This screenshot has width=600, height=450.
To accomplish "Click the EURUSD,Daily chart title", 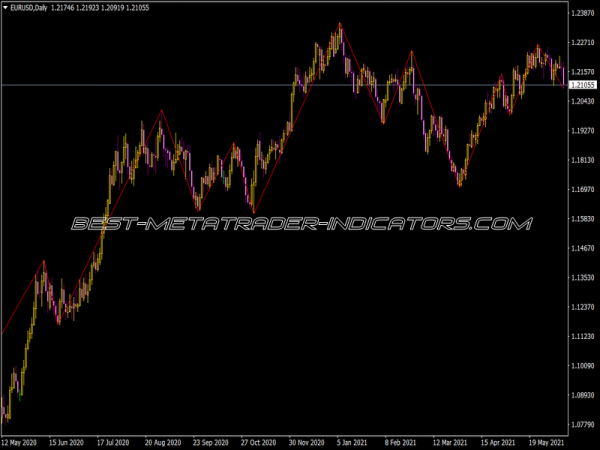I will [29, 7].
